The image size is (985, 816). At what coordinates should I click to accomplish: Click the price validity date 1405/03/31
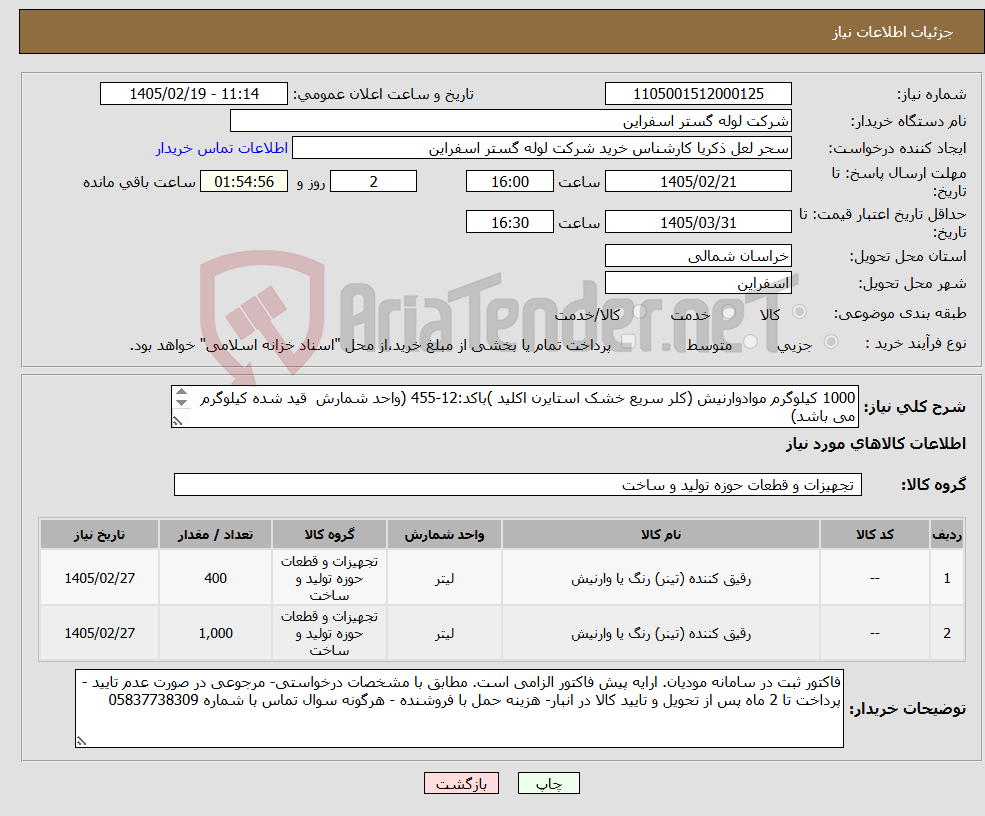point(698,222)
